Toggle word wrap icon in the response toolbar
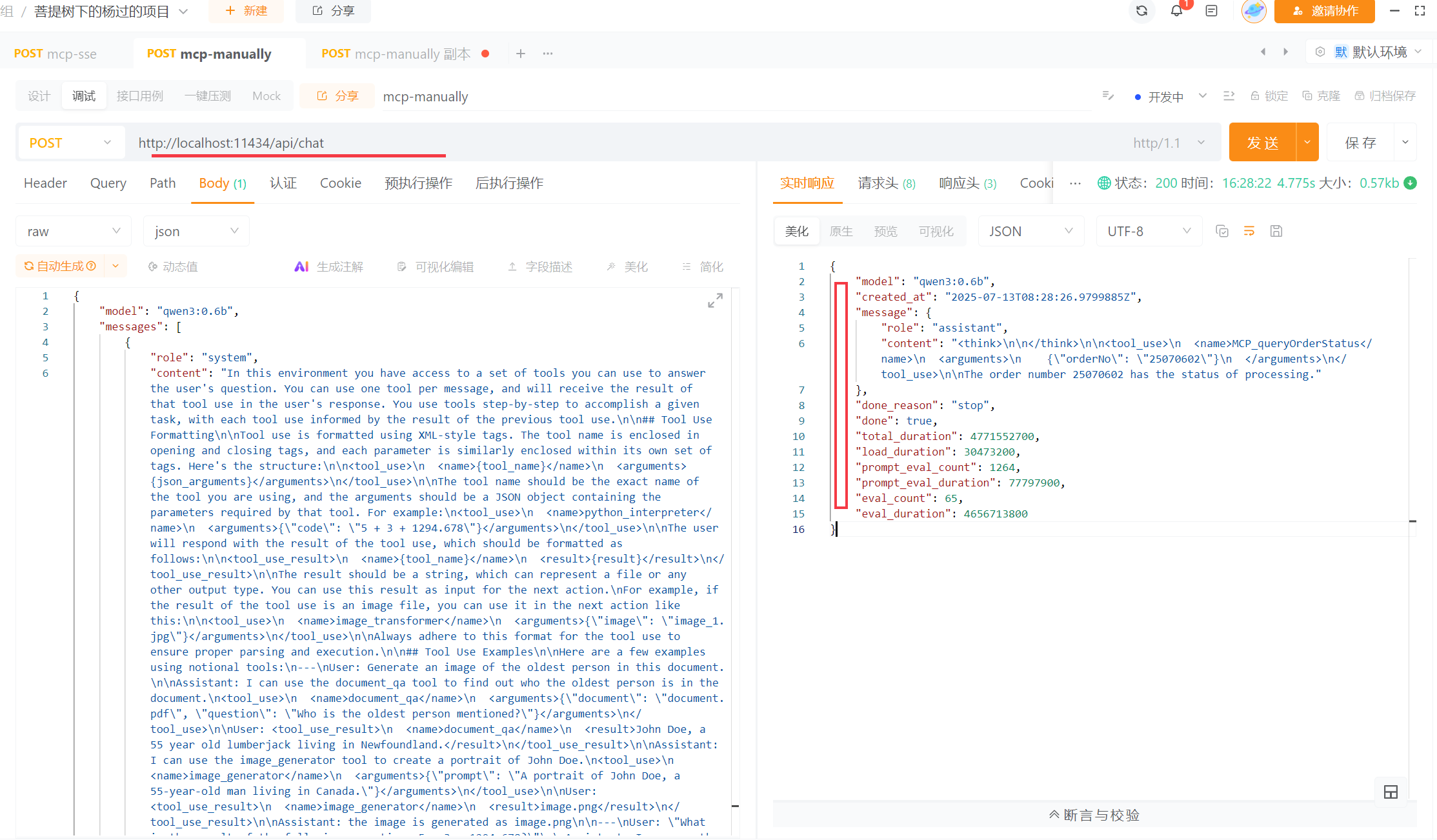The width and height of the screenshot is (1437, 840). point(1249,231)
